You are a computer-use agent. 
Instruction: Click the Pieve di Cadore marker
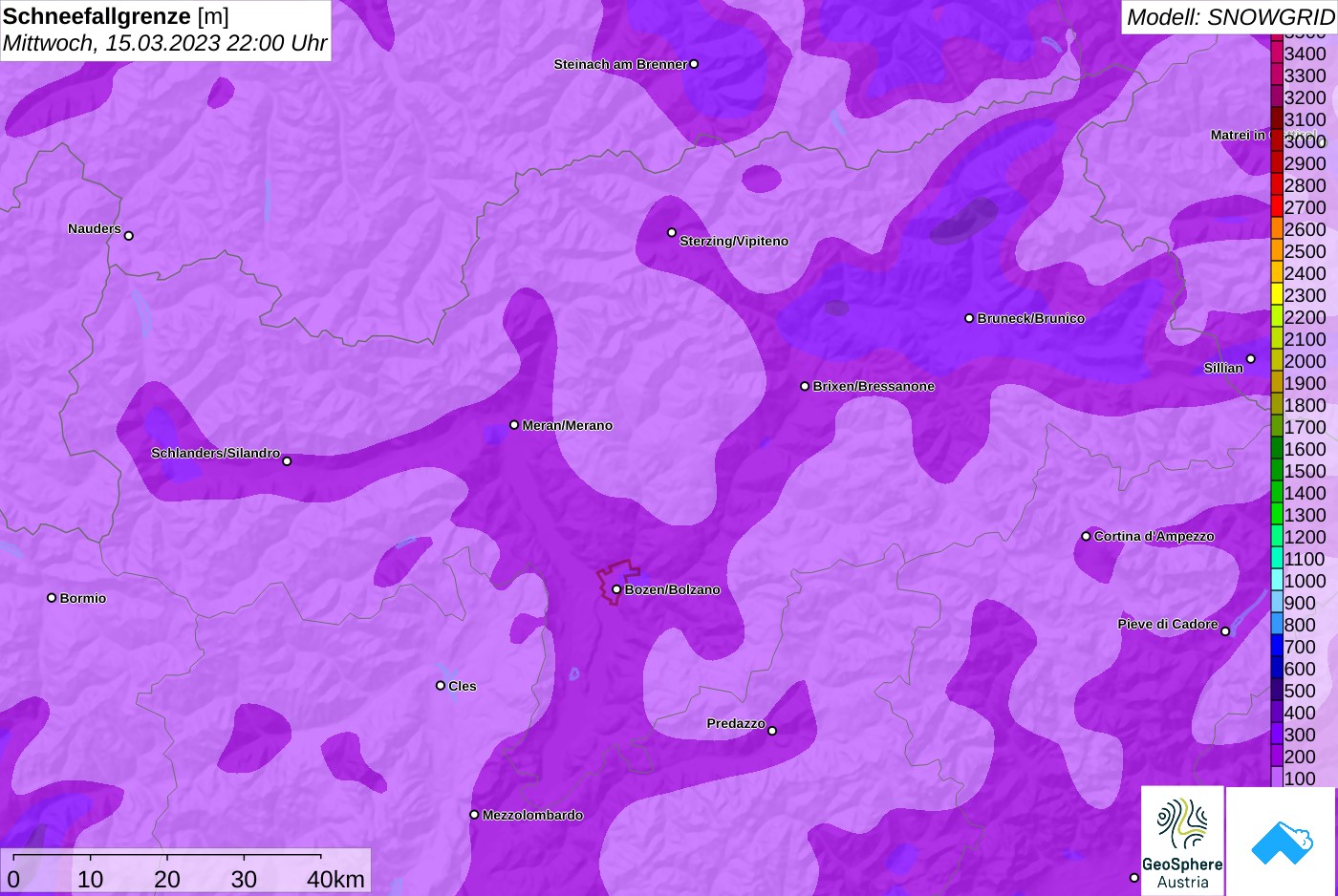(x=1225, y=631)
